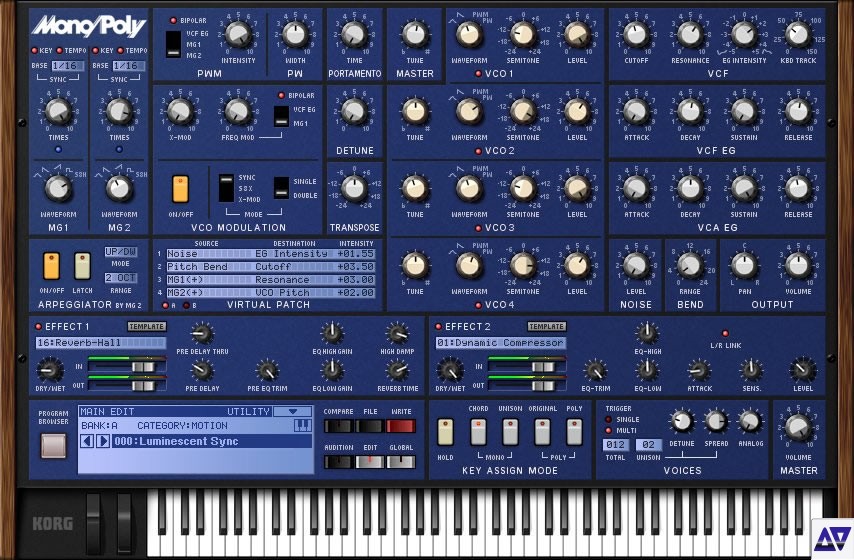Image resolution: width=854 pixels, height=560 pixels.
Task: Select the Original key assign mode
Action: (x=542, y=432)
